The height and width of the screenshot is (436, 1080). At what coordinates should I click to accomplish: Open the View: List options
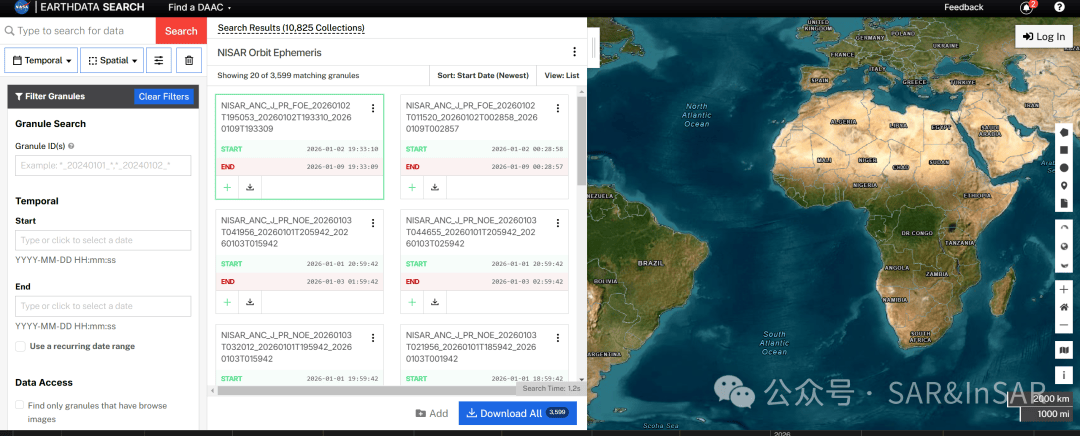click(561, 75)
